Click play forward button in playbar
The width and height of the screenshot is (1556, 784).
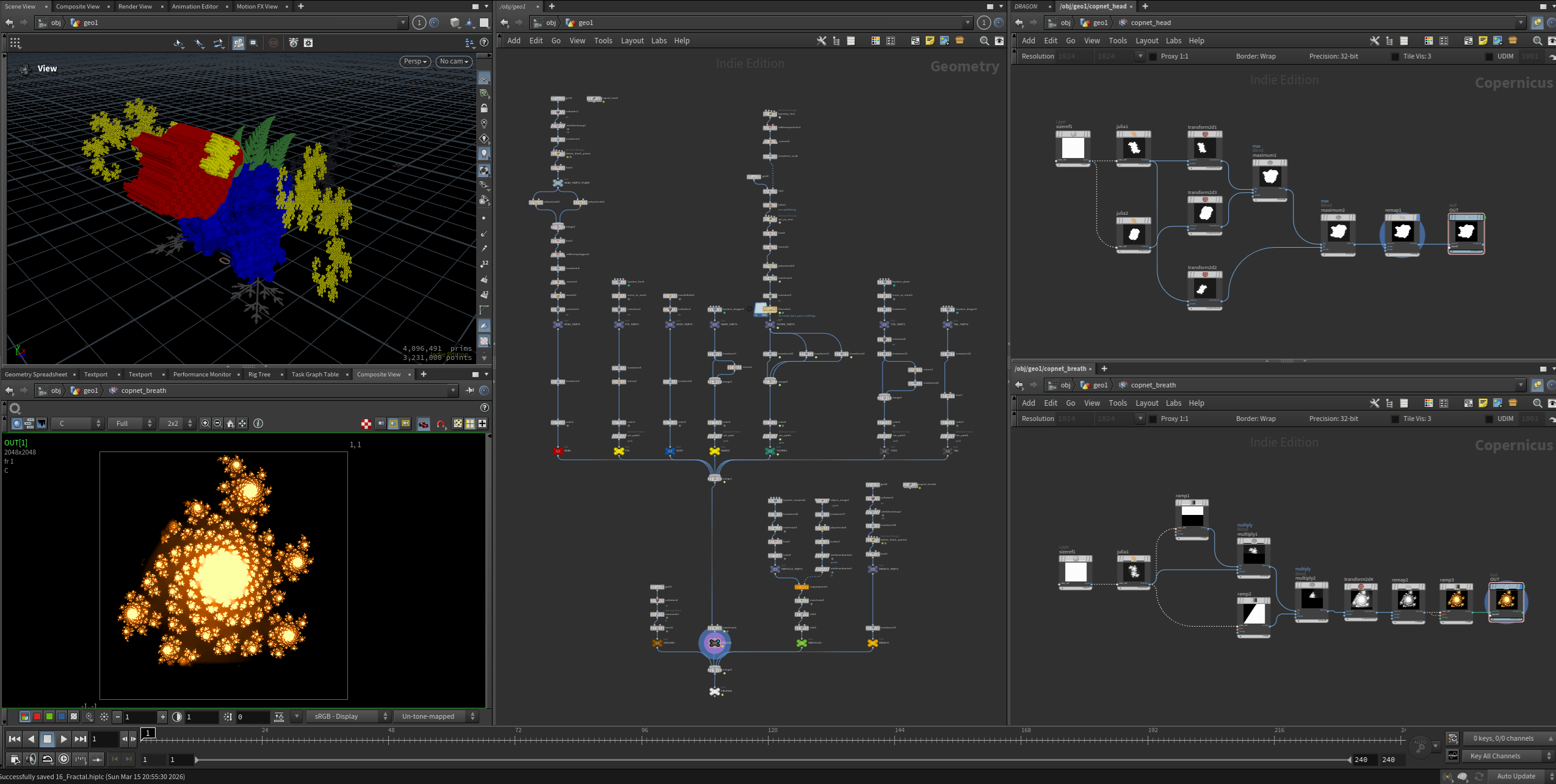63,739
